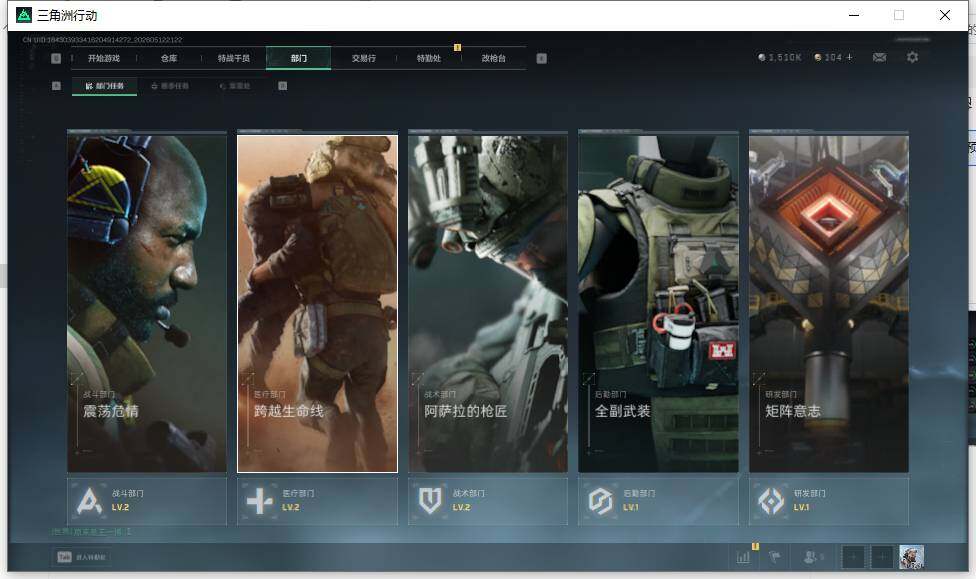Screen dimensions: 976x579
Task: Click the 战术部门 LV.2 label
Action: tap(461, 507)
